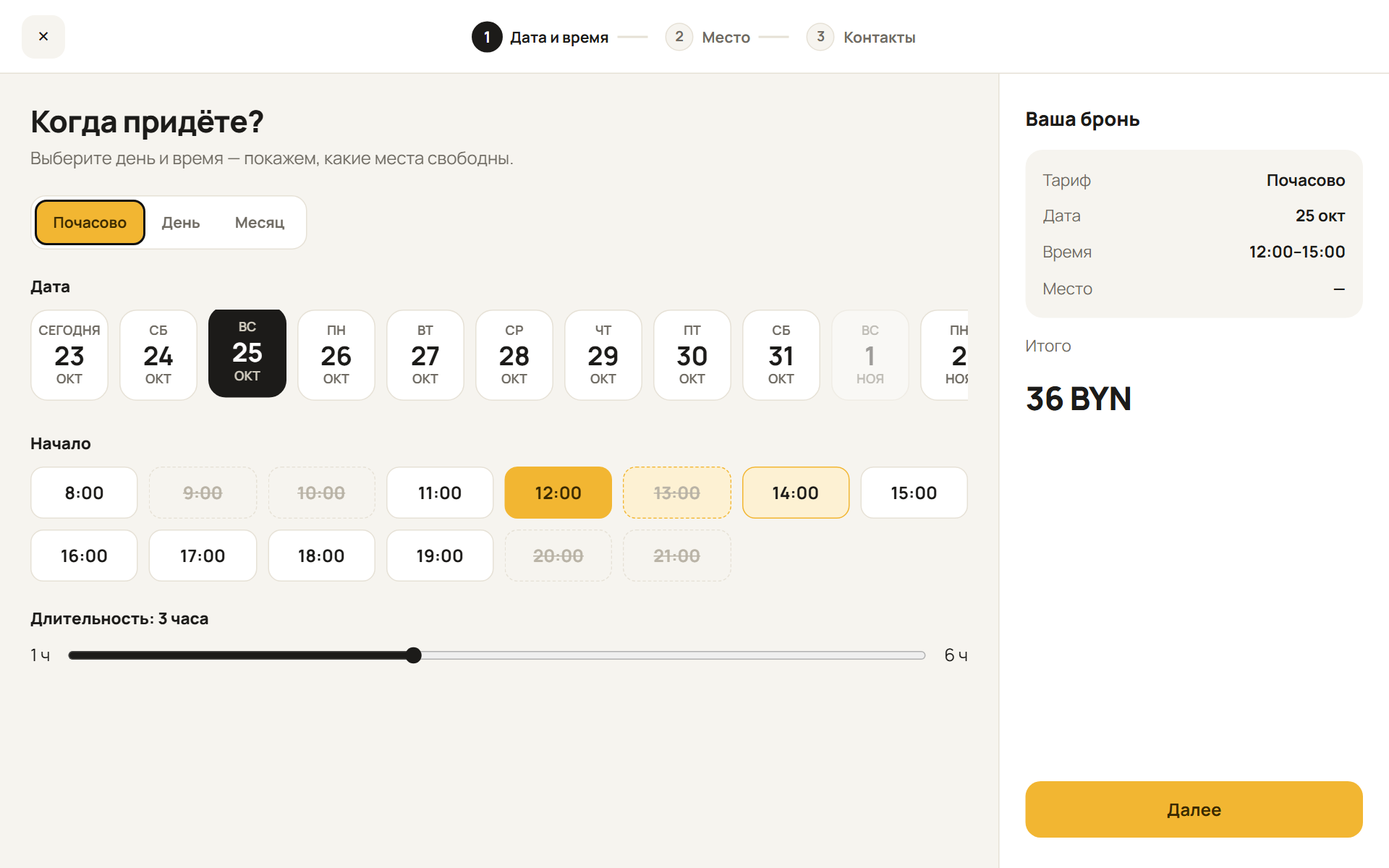This screenshot has width=1389, height=868.
Task: Switch tariff to День
Action: pos(181,223)
